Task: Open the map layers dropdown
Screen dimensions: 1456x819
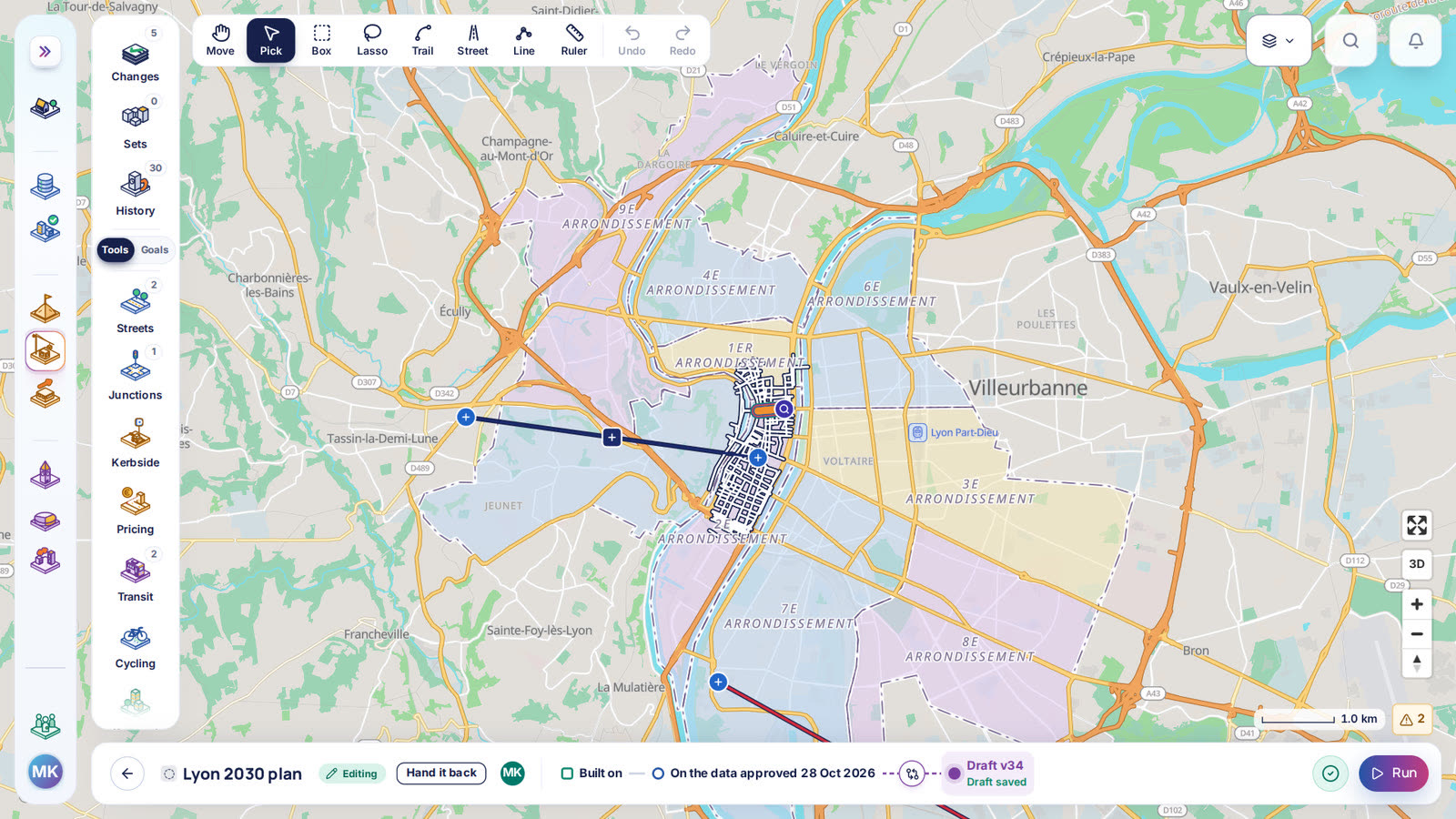Action: [x=1279, y=41]
